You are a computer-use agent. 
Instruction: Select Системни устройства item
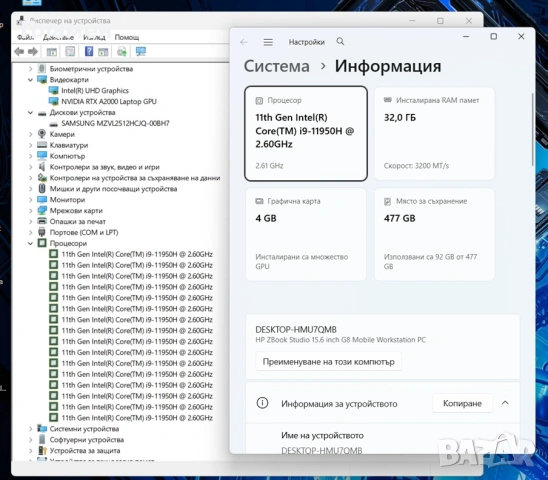84,429
